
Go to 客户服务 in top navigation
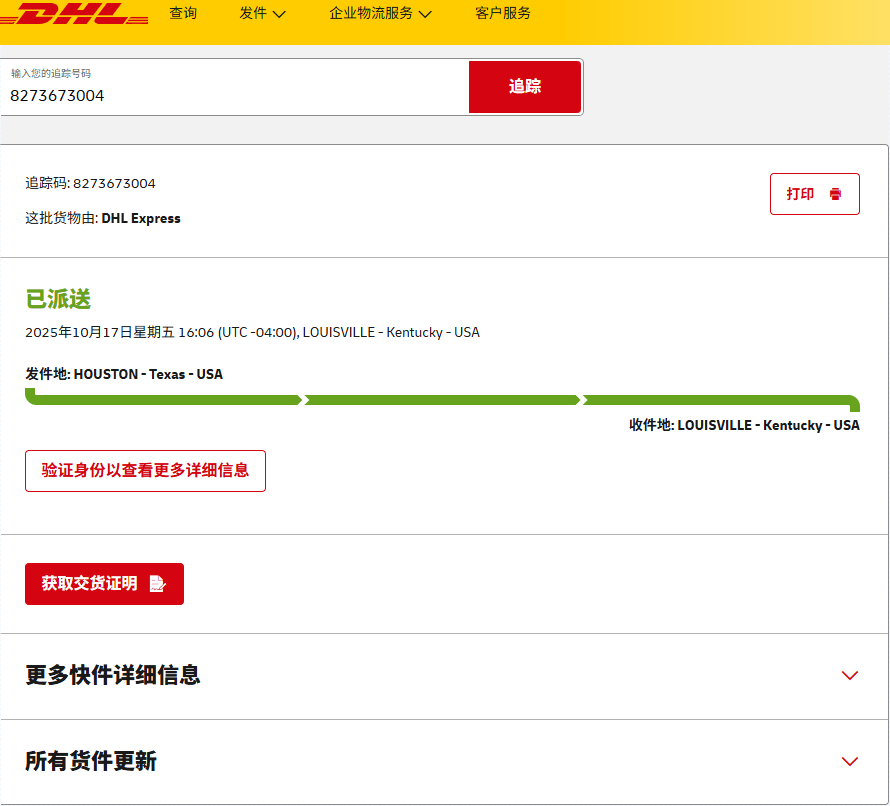pos(503,14)
